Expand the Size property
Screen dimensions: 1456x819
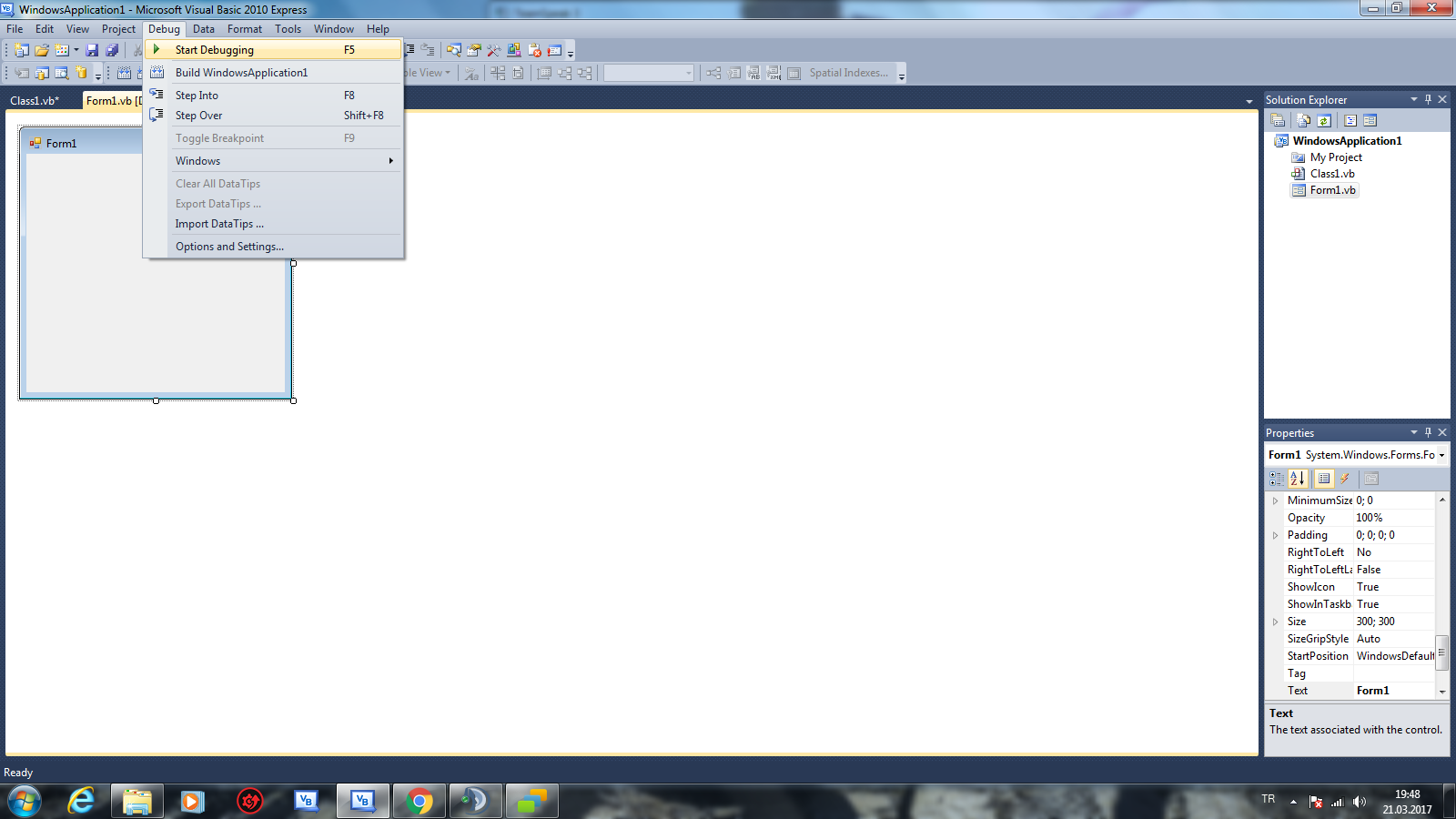(1275, 622)
